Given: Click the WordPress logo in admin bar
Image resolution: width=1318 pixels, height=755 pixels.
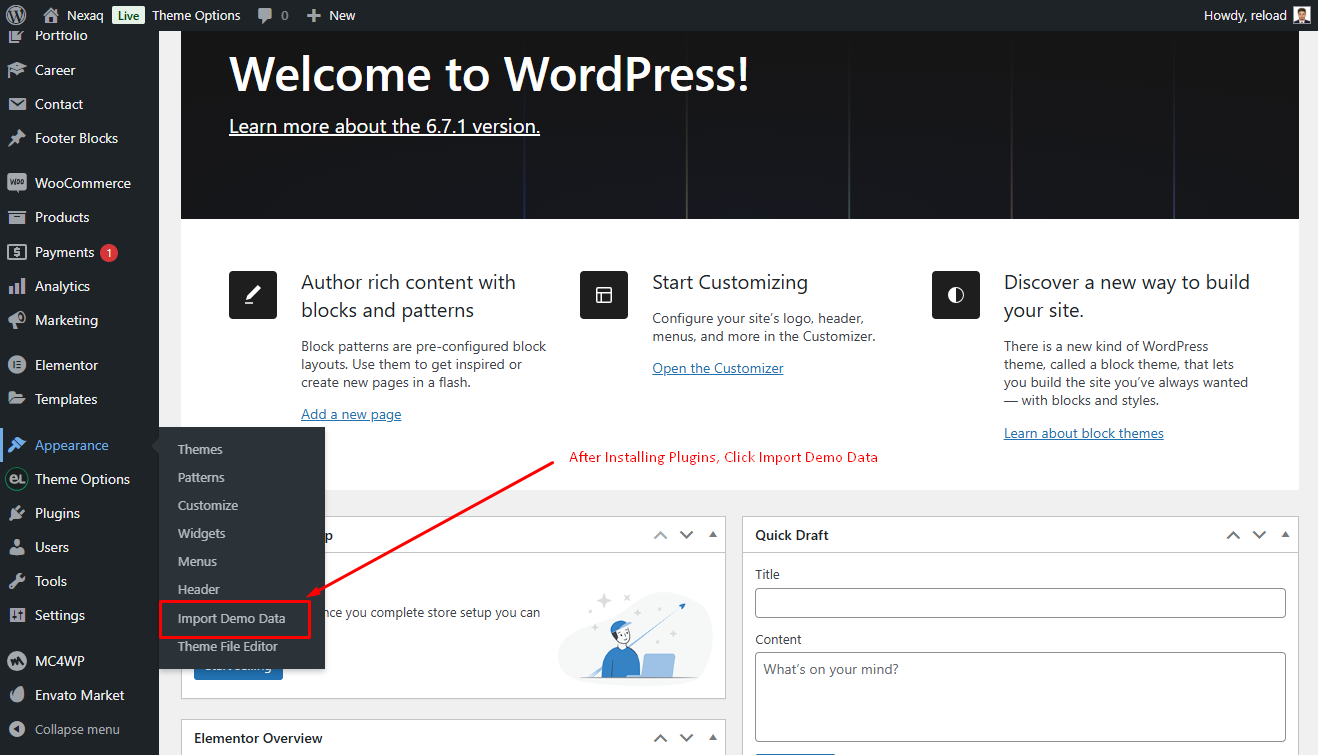Looking at the screenshot, I should [16, 15].
